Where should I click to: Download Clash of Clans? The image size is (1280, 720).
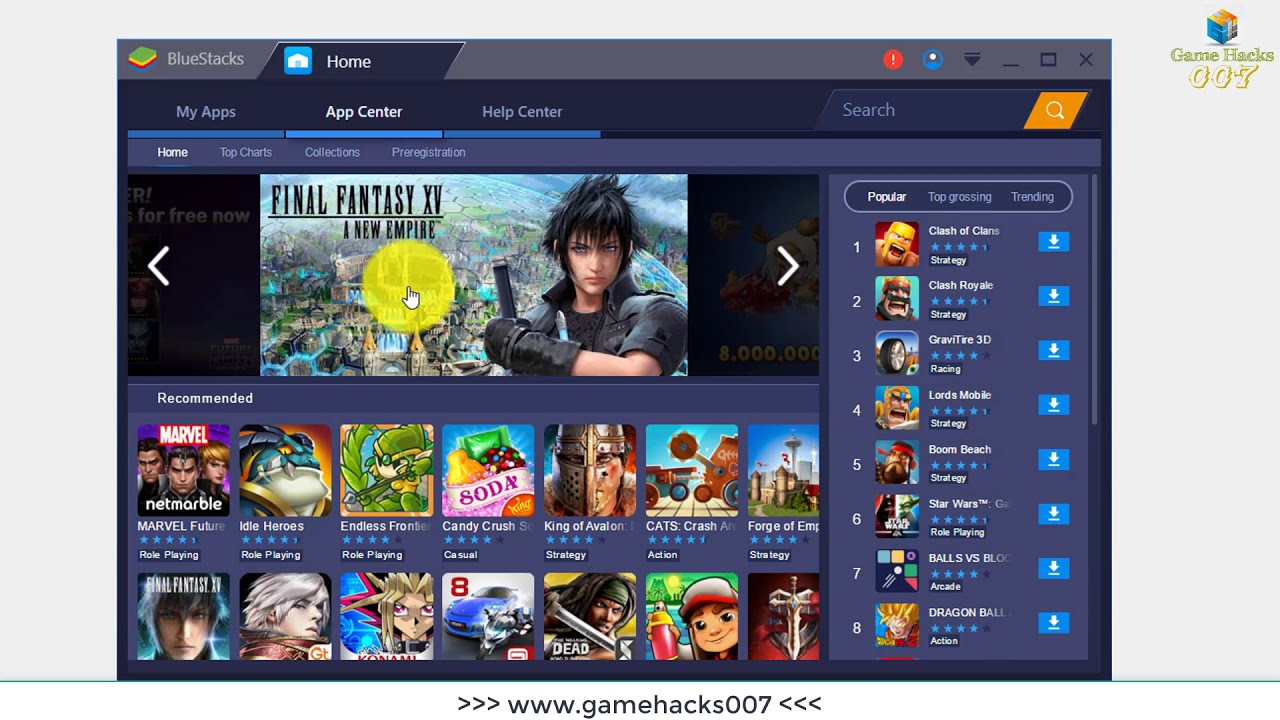click(x=1053, y=242)
